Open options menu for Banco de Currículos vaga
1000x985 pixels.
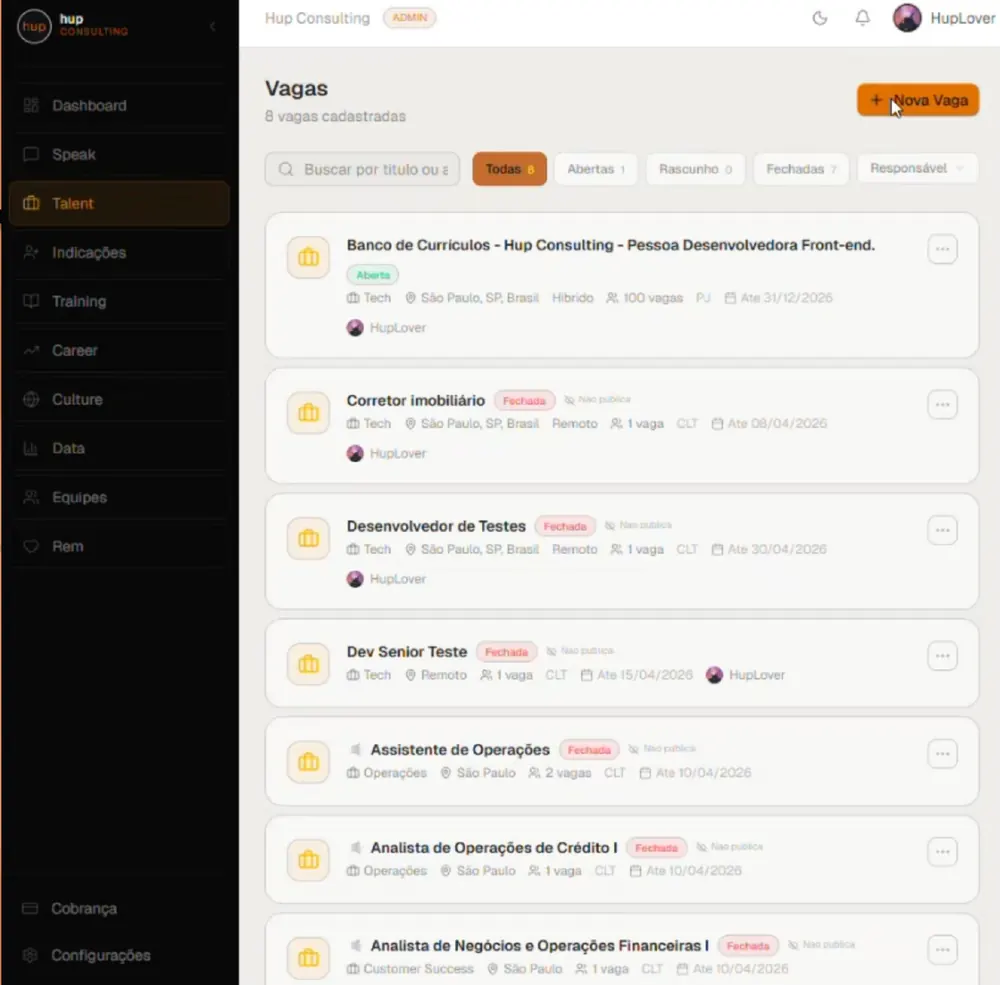pos(943,249)
